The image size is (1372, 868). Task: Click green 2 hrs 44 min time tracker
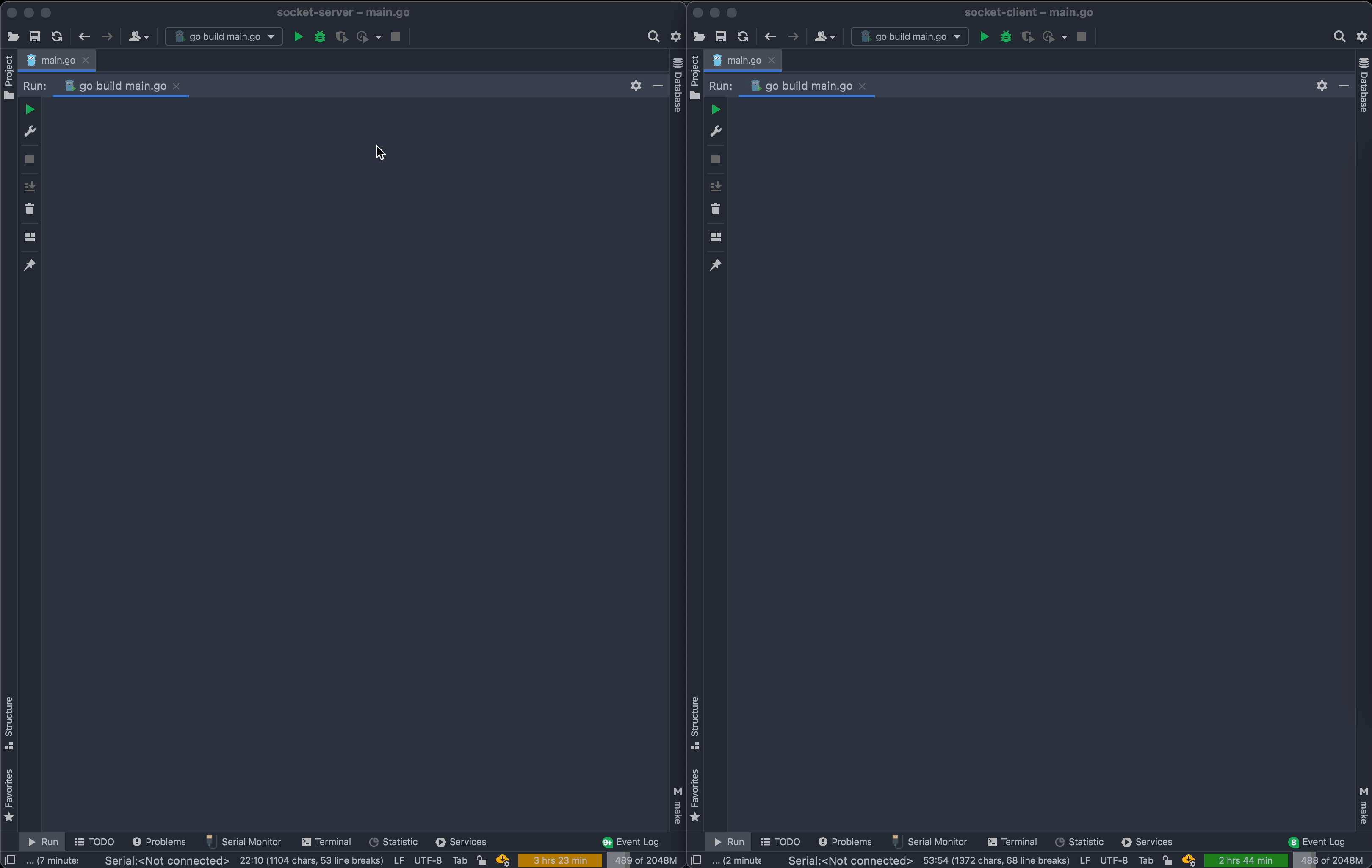coord(1245,860)
